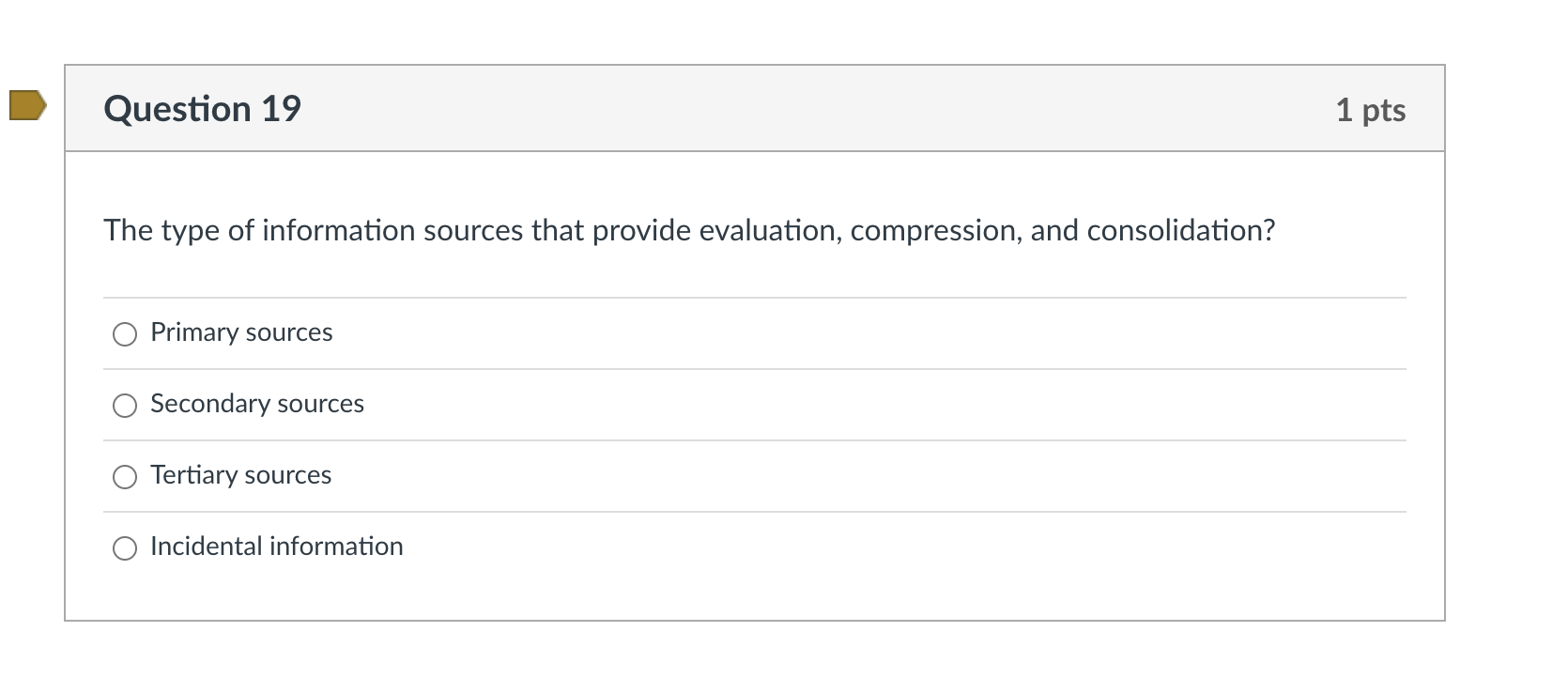This screenshot has height=678, width=1568.
Task: Click the "Tertiary sources" answer label
Action: (x=240, y=475)
